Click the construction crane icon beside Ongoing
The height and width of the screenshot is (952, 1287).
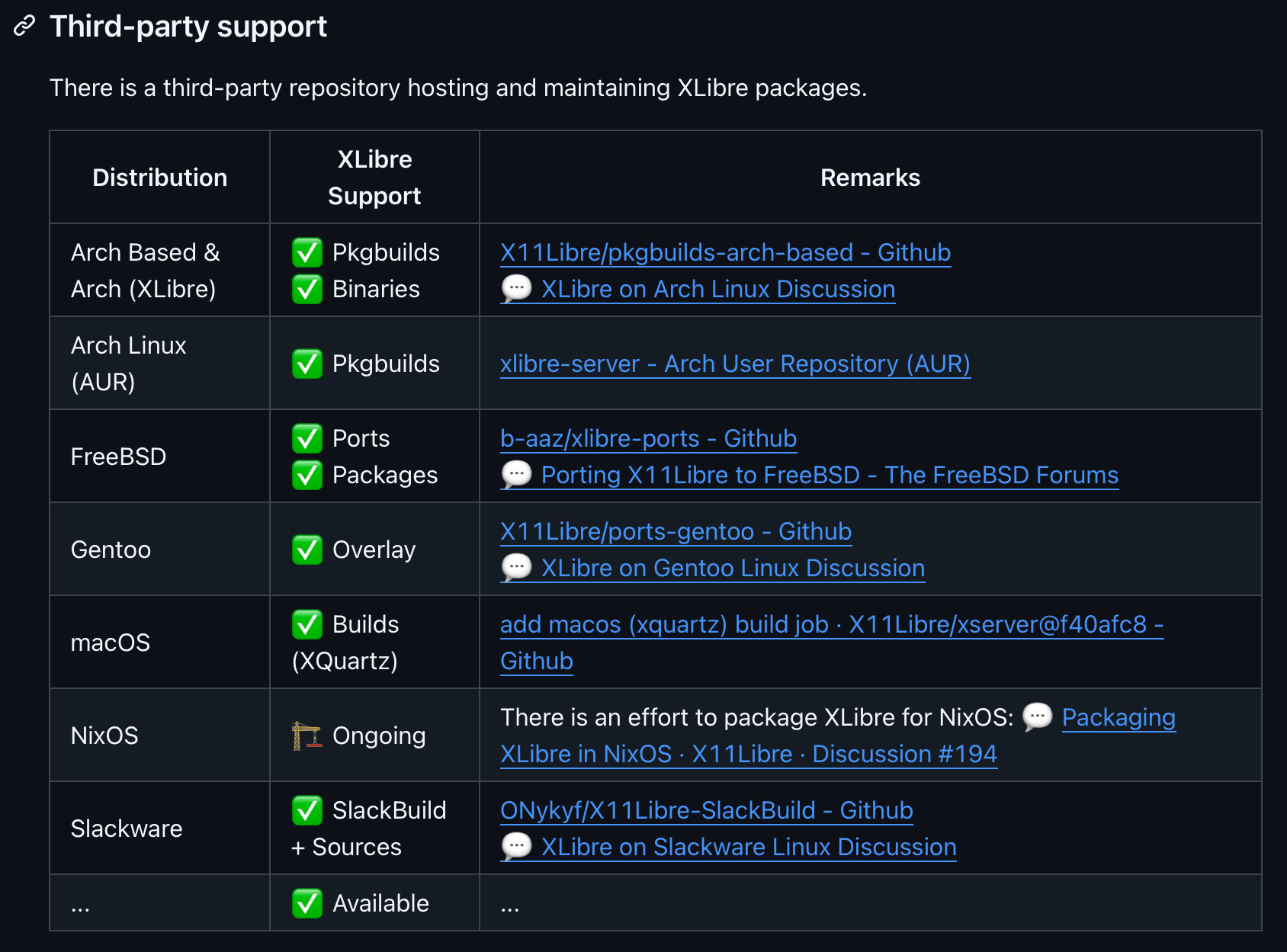pyautogui.click(x=307, y=736)
